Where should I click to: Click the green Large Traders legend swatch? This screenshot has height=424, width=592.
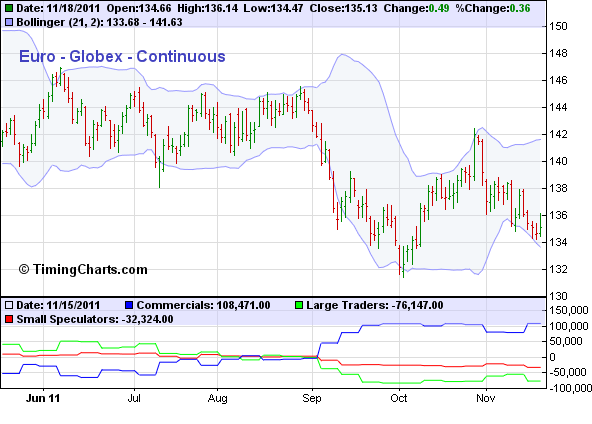coord(299,305)
